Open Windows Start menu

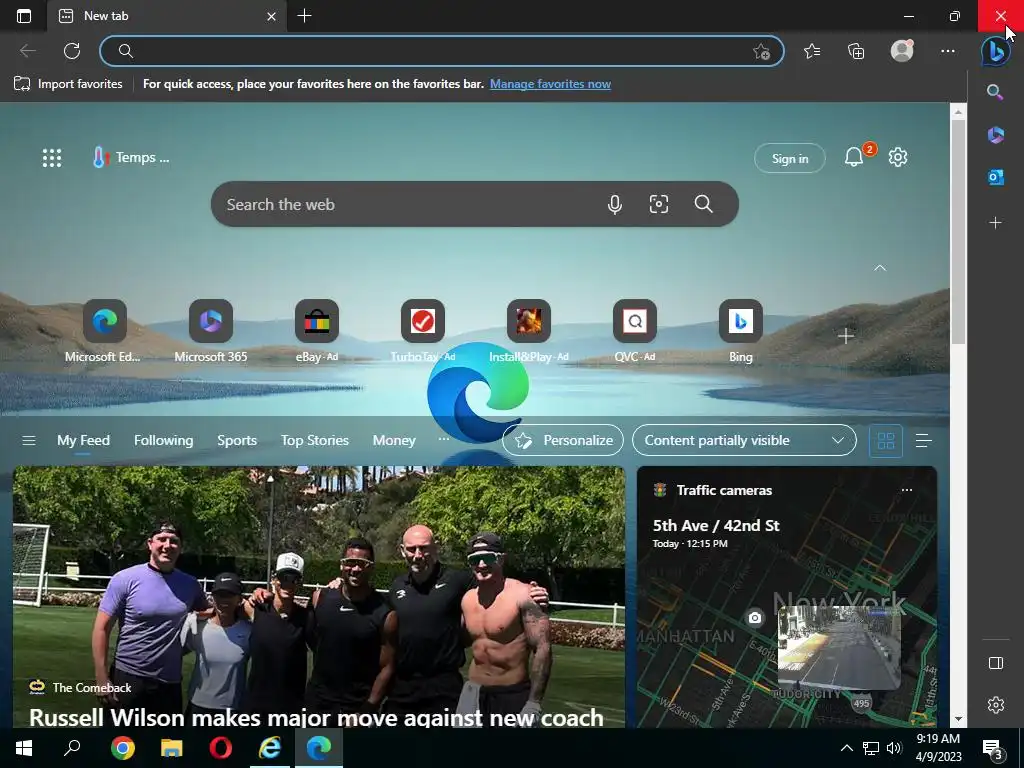click(x=24, y=748)
